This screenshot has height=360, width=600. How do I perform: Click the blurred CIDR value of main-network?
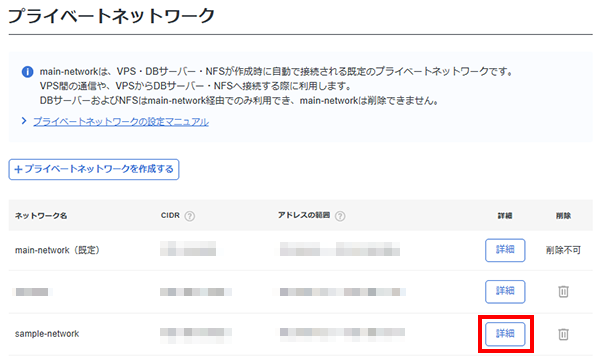(x=188, y=248)
